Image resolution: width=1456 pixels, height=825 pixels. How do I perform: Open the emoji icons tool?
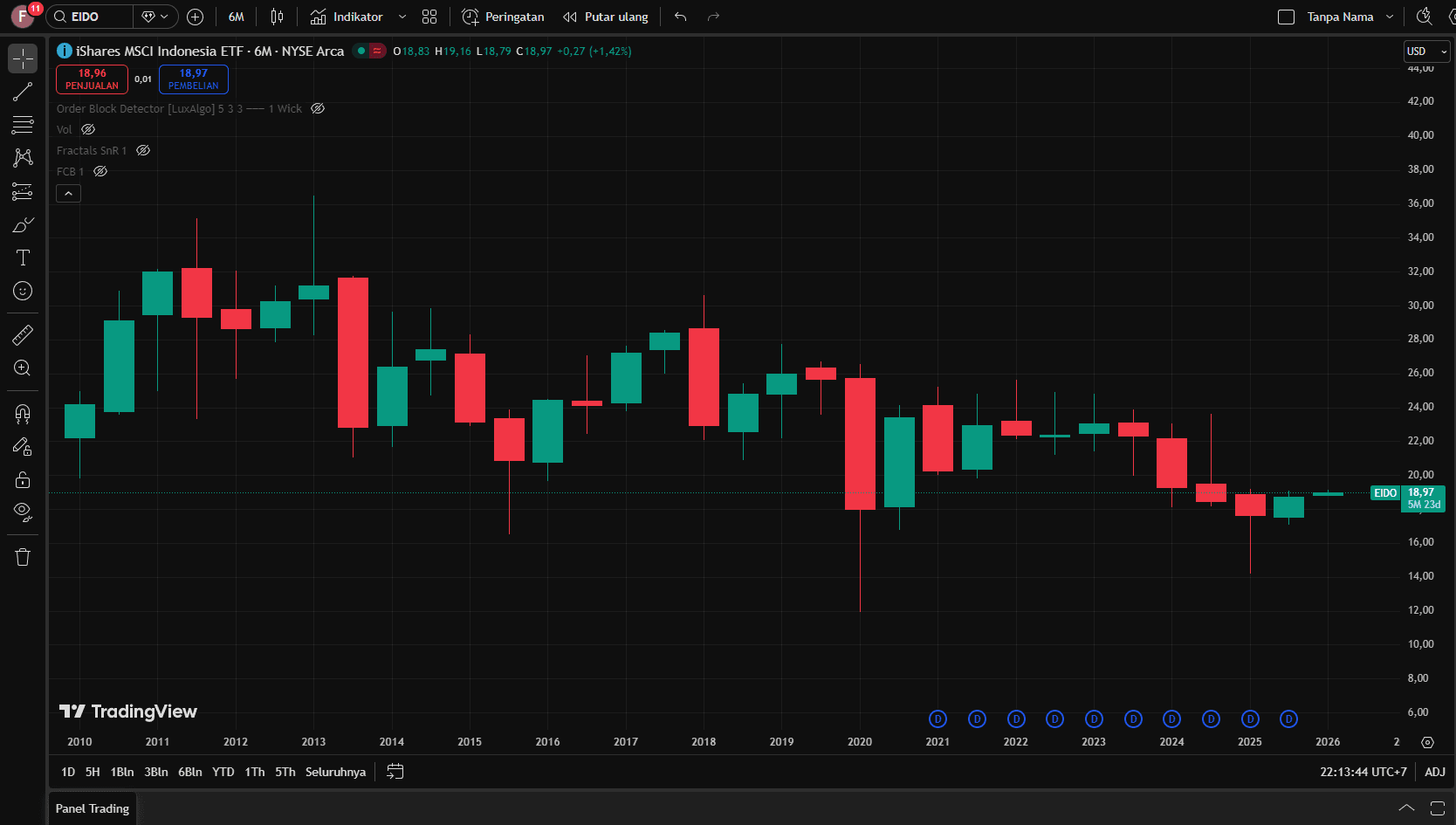tap(23, 291)
